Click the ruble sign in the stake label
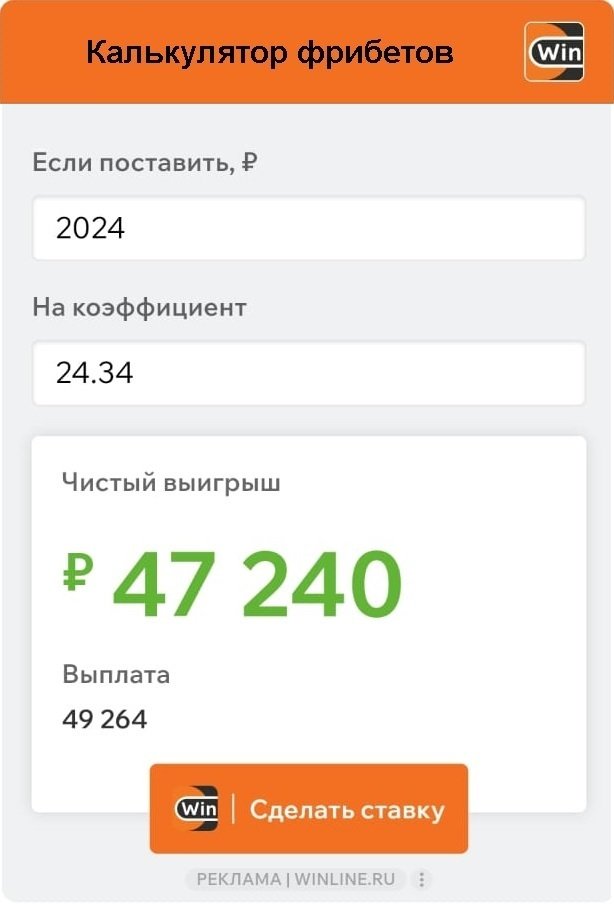Viewport: 614px width, 904px height. click(249, 162)
